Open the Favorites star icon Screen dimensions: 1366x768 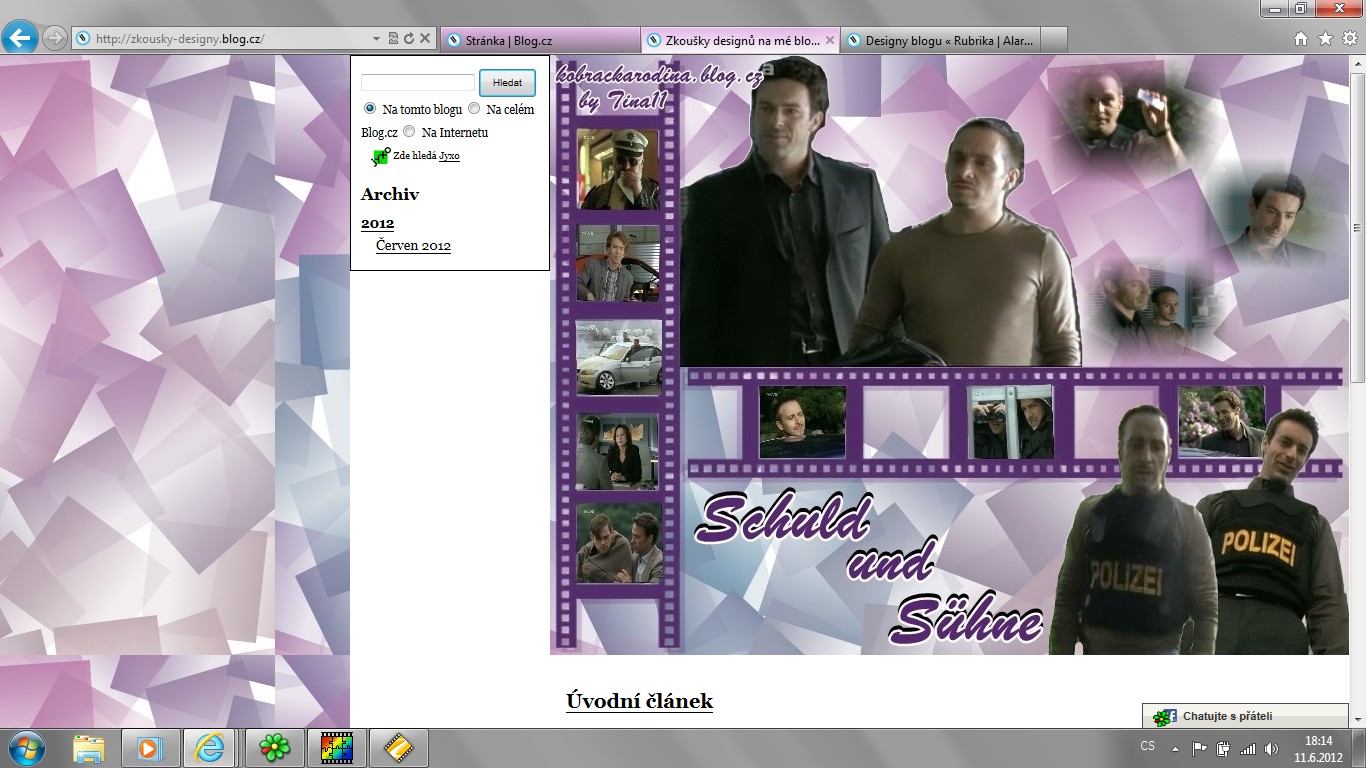1325,39
